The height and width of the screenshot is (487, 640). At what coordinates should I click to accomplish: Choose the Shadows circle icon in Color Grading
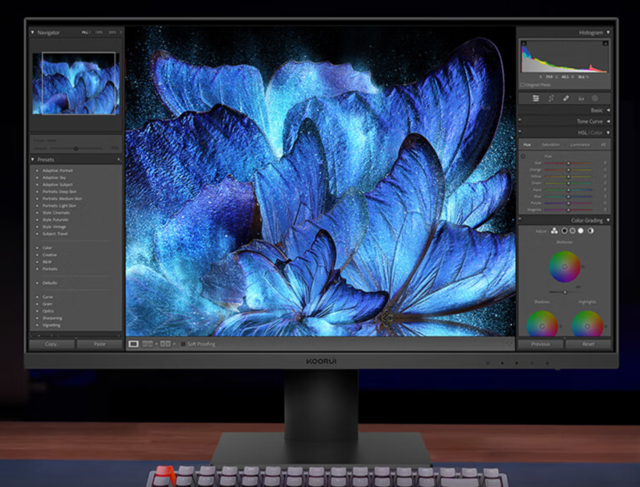pyautogui.click(x=564, y=231)
